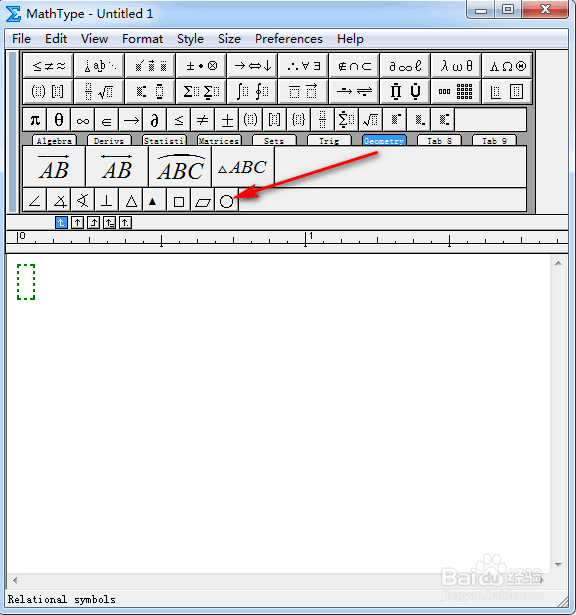Open the lowercase Greek letters palette
576x615 pixels.
click(456, 66)
